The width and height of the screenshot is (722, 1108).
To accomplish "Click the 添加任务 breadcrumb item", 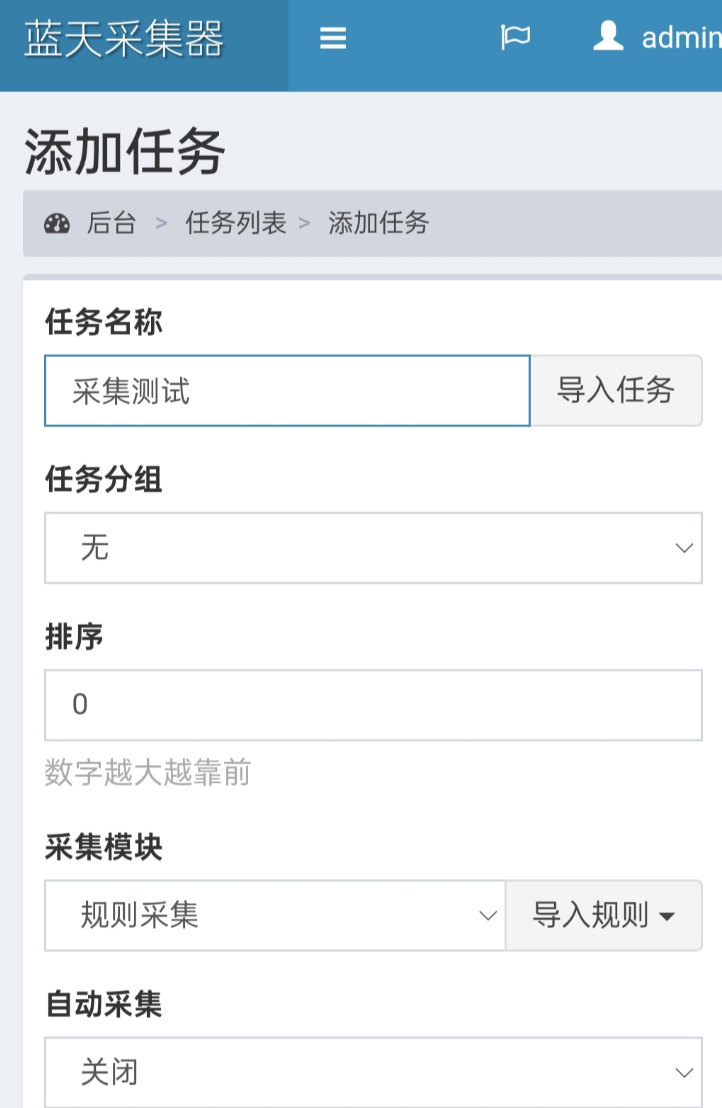I will pos(378,223).
